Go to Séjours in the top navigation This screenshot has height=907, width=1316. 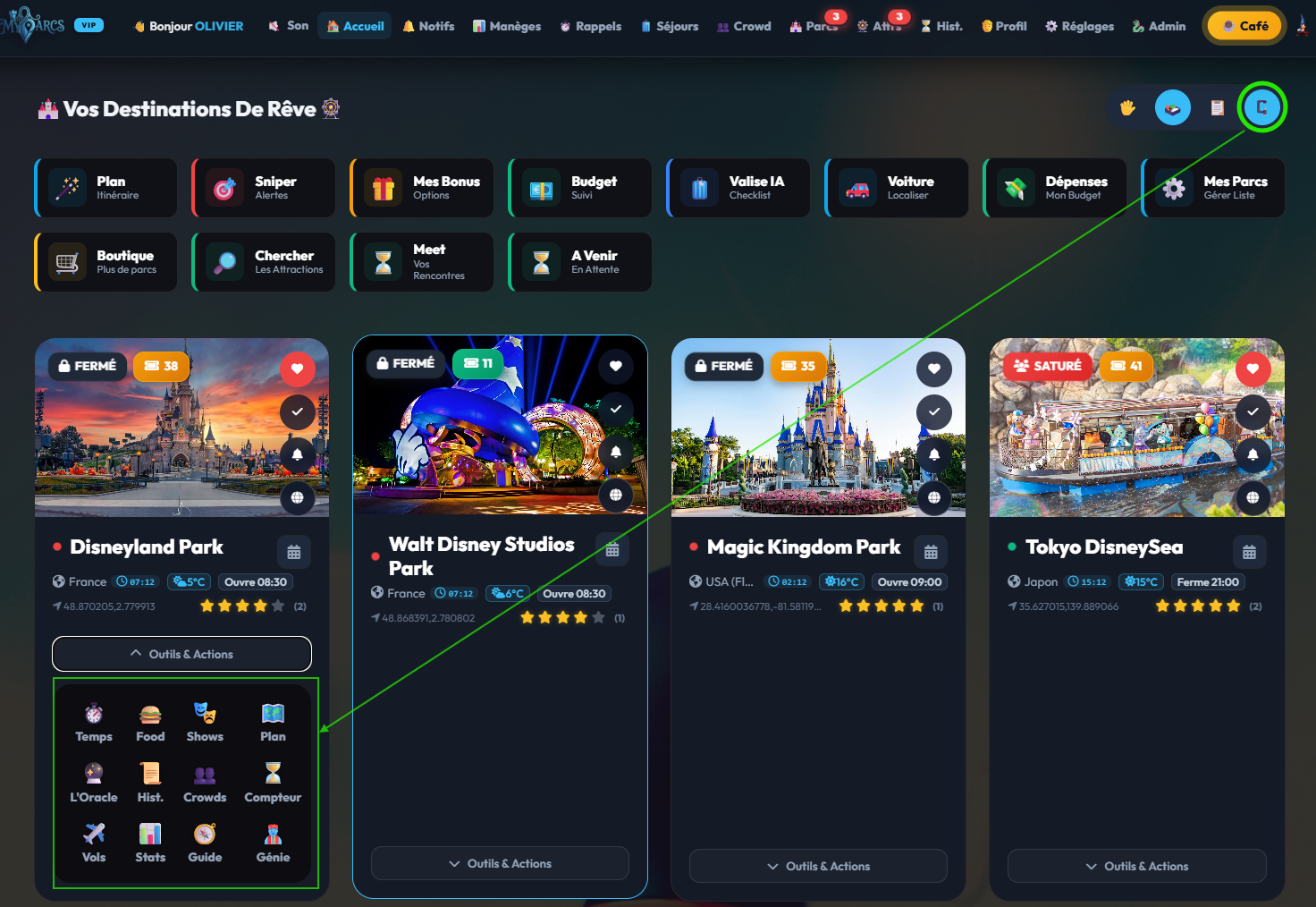(x=670, y=26)
